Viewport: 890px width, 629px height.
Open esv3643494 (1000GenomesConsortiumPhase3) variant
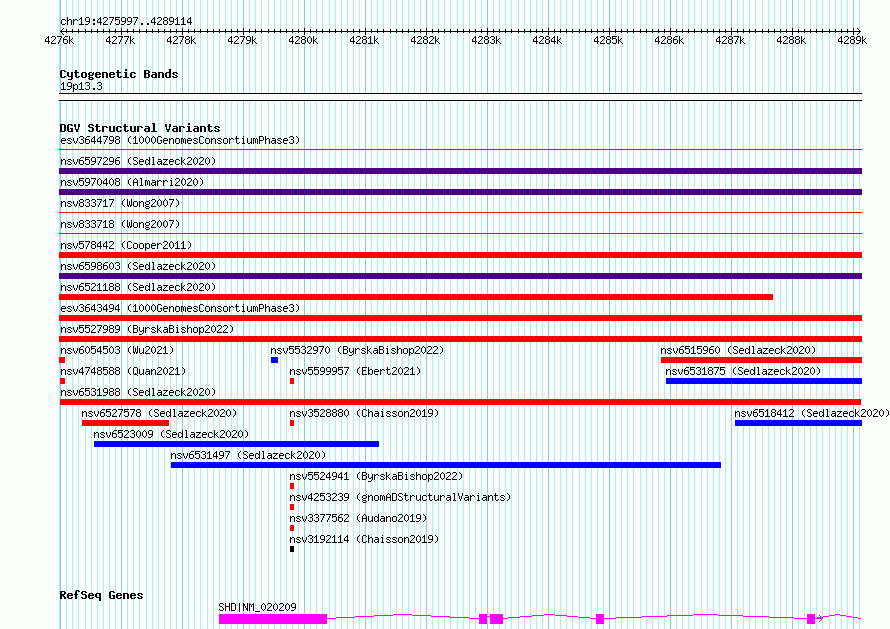[180, 308]
